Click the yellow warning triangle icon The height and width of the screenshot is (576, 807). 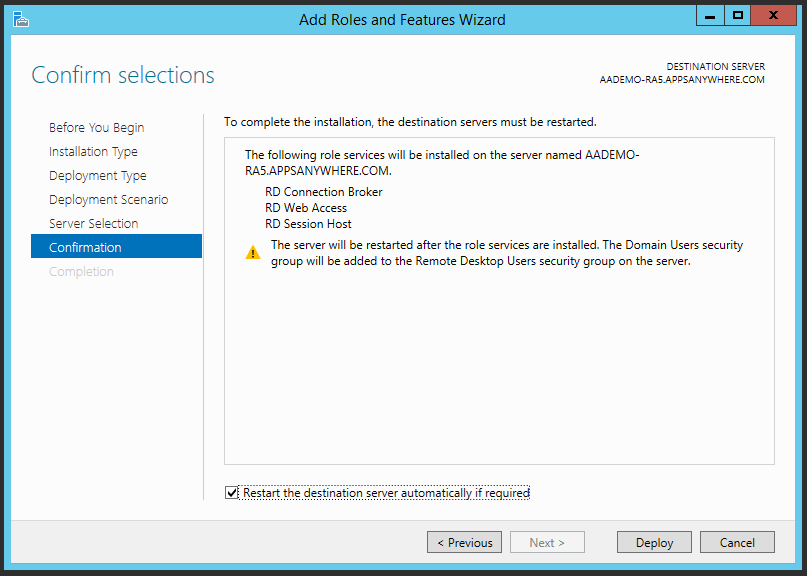pyautogui.click(x=253, y=253)
